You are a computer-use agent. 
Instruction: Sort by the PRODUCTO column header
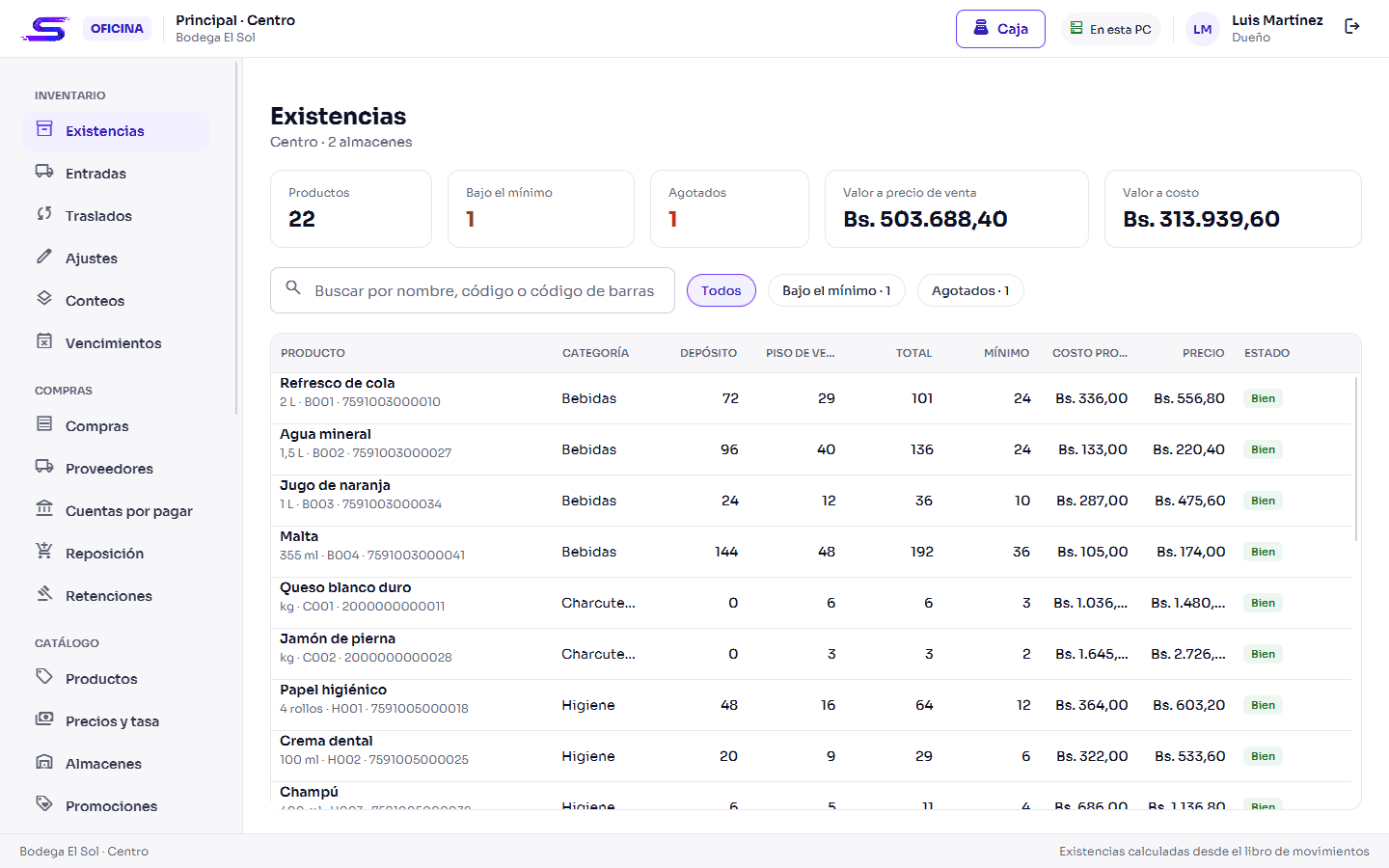coord(313,353)
